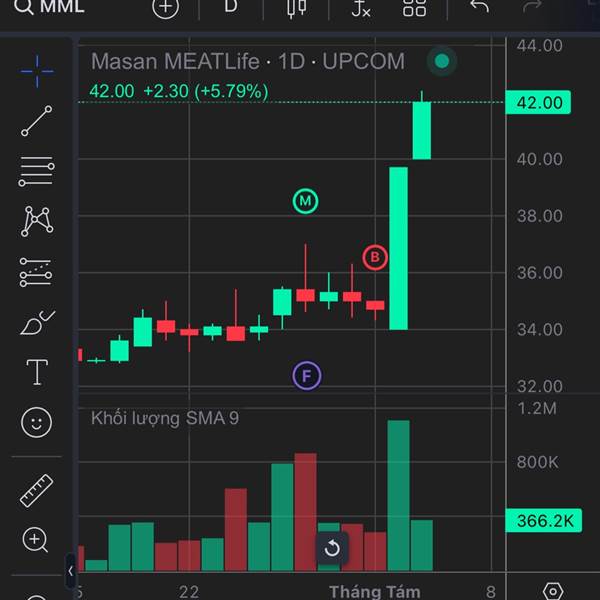Reset the chart view with the circular arrow button
This screenshot has height=600, width=600.
click(332, 548)
